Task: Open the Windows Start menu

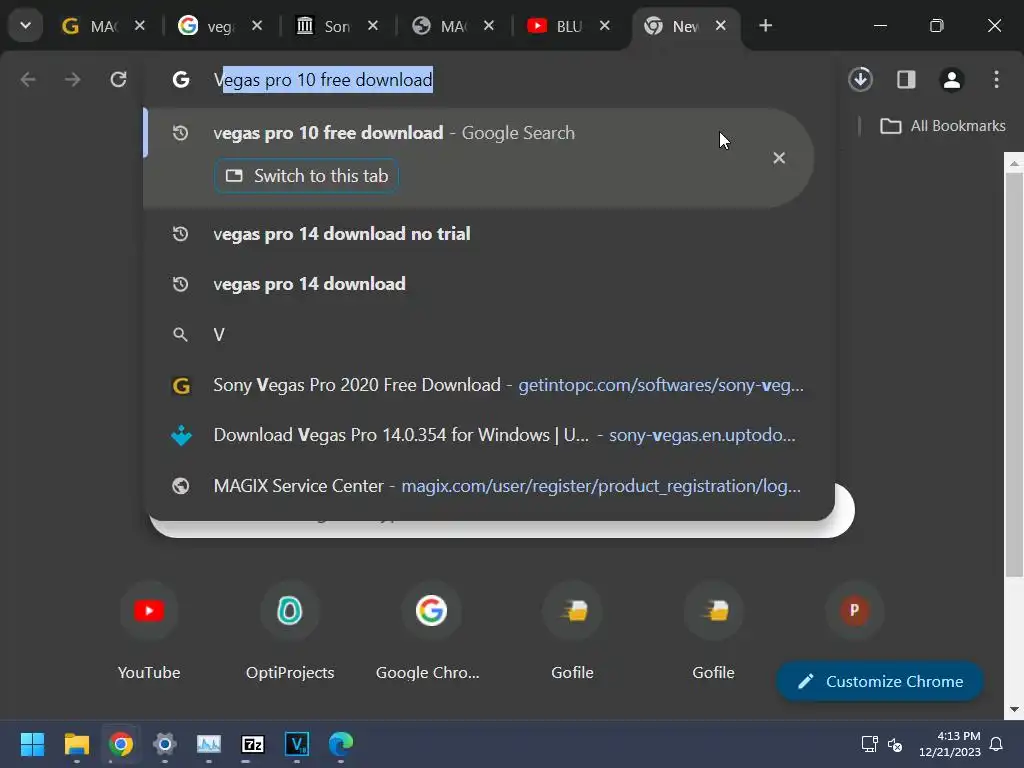Action: coord(32,744)
